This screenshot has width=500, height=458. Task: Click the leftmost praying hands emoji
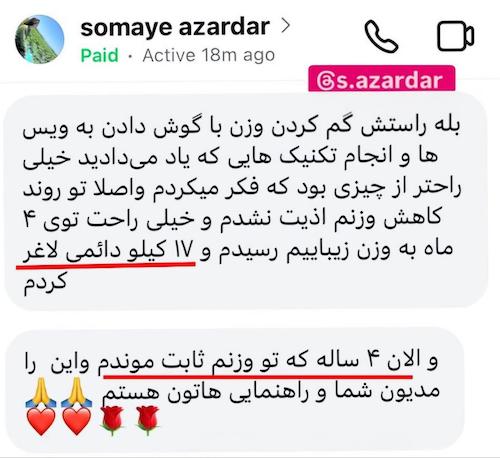tap(41, 392)
